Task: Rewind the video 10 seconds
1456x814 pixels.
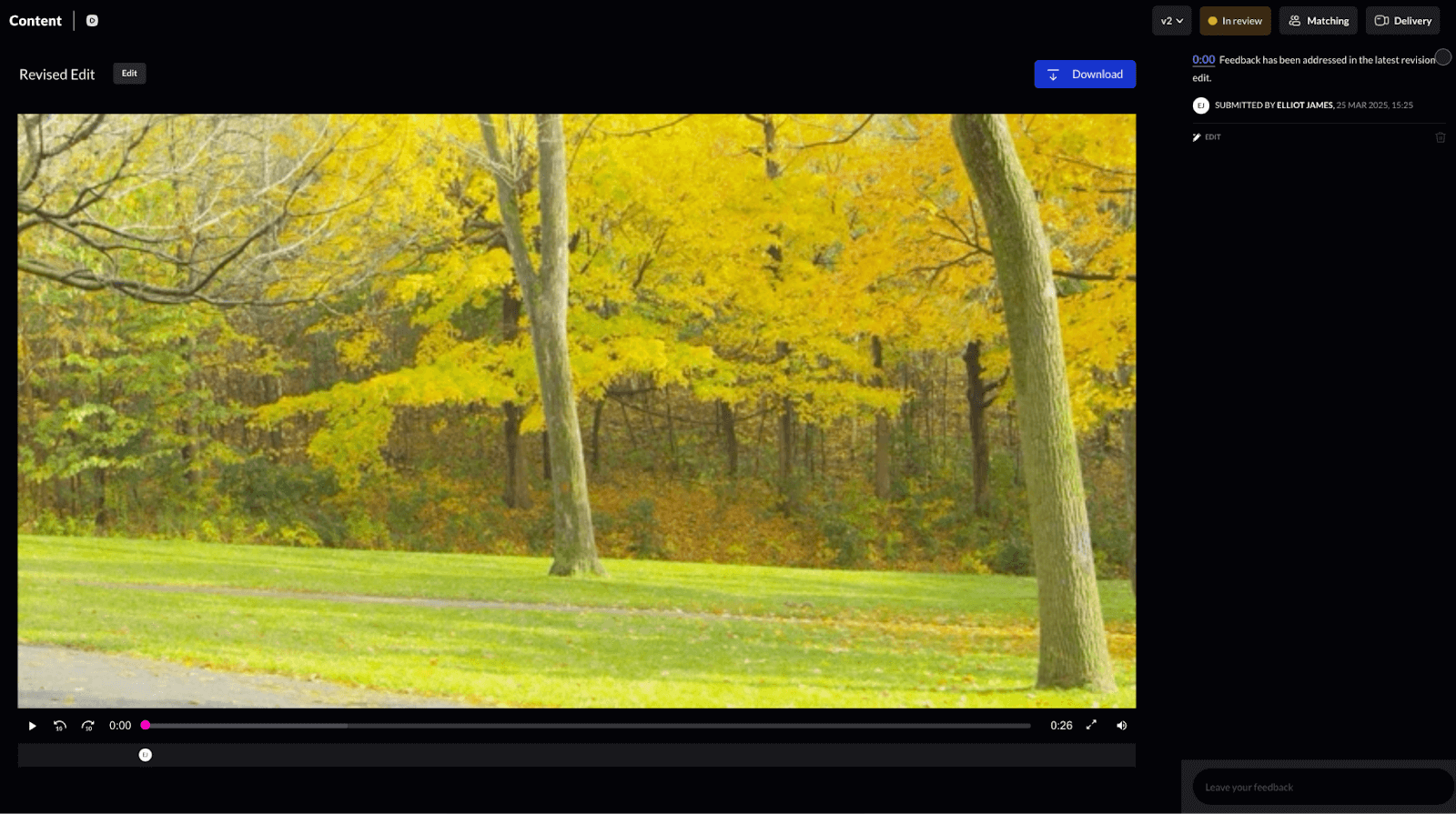Action: point(60,726)
